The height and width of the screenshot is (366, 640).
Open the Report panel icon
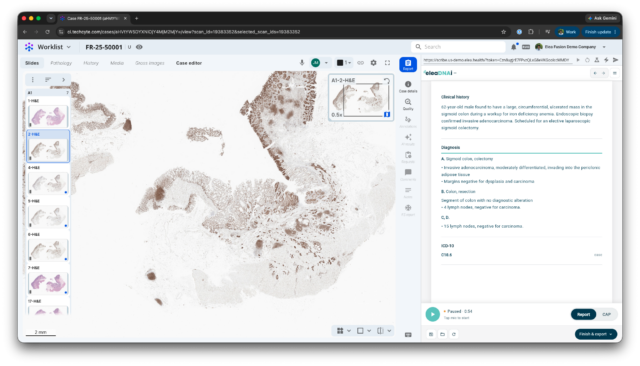(x=408, y=64)
